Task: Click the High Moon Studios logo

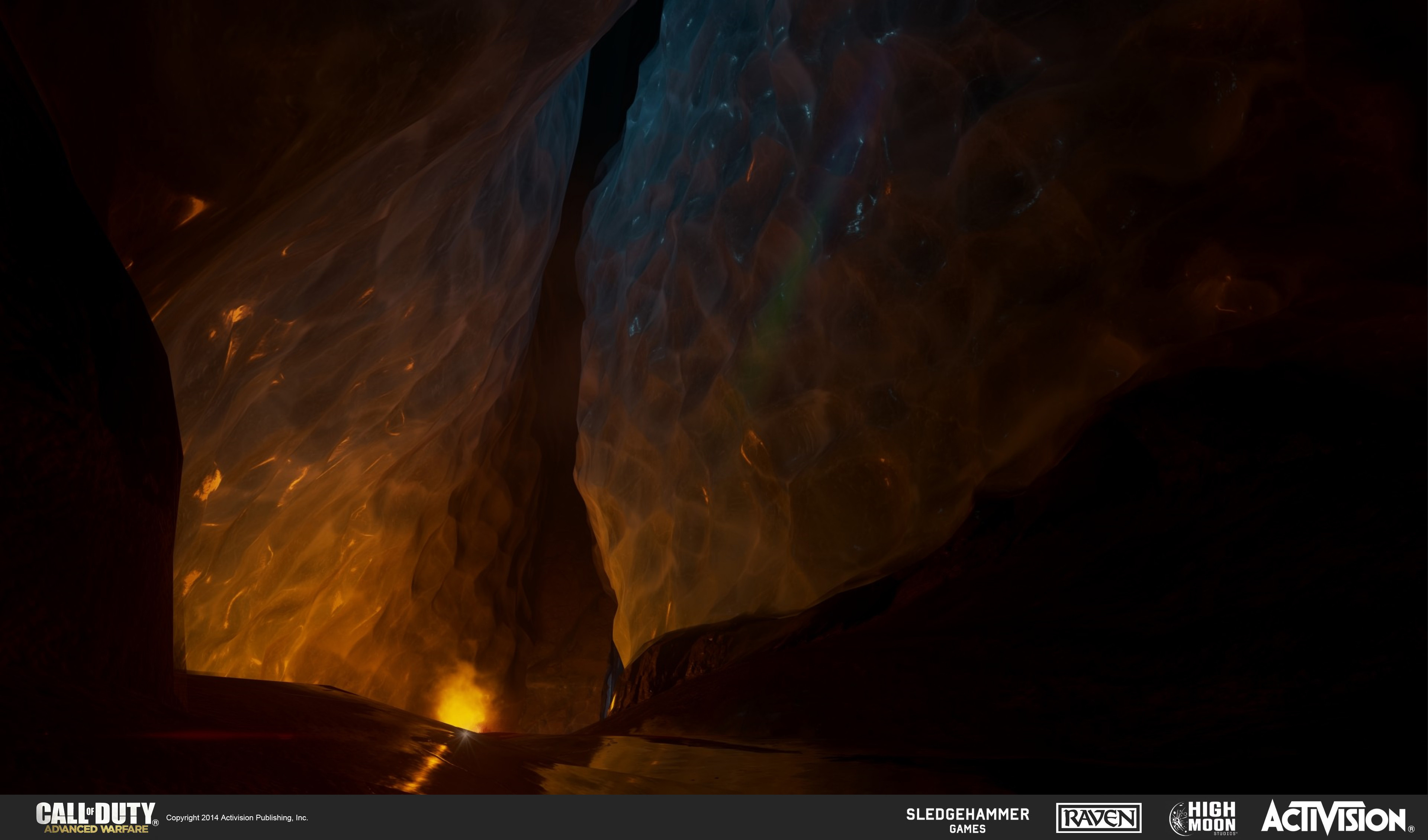Action: coord(1203,818)
